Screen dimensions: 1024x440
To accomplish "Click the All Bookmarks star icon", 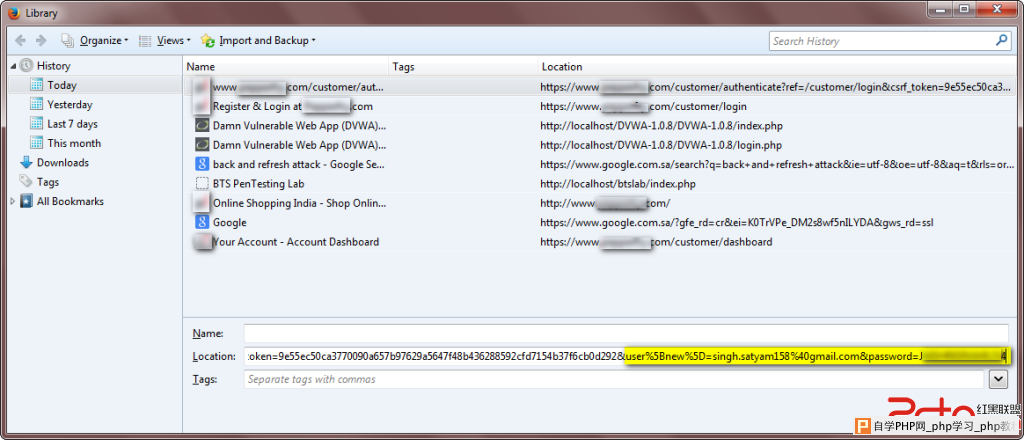I will 26,202.
